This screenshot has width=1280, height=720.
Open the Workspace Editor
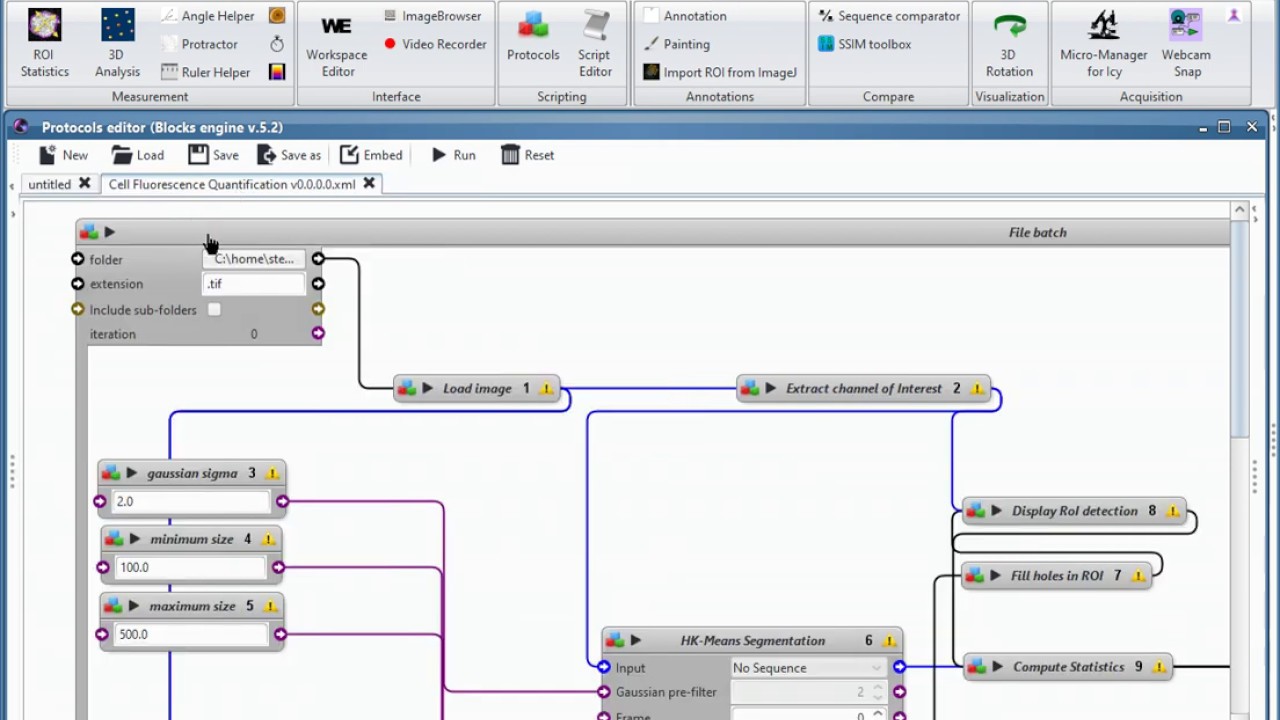[x=336, y=42]
